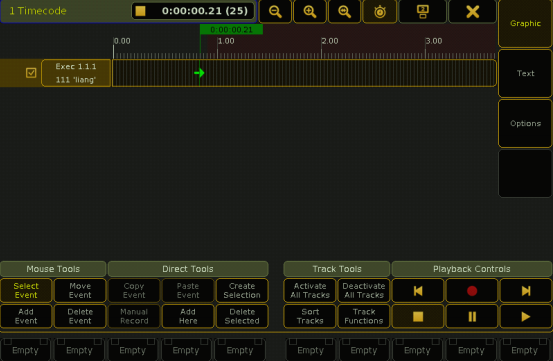Click the green arrow event on timeline

pyautogui.click(x=199, y=73)
